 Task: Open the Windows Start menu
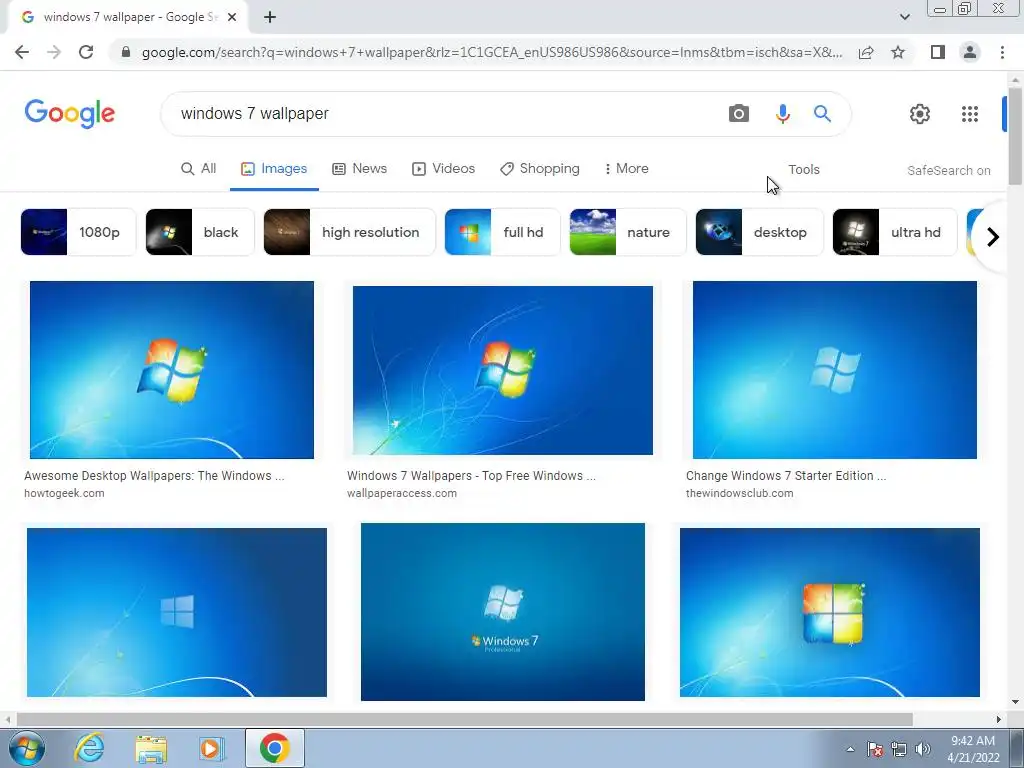pyautogui.click(x=27, y=748)
